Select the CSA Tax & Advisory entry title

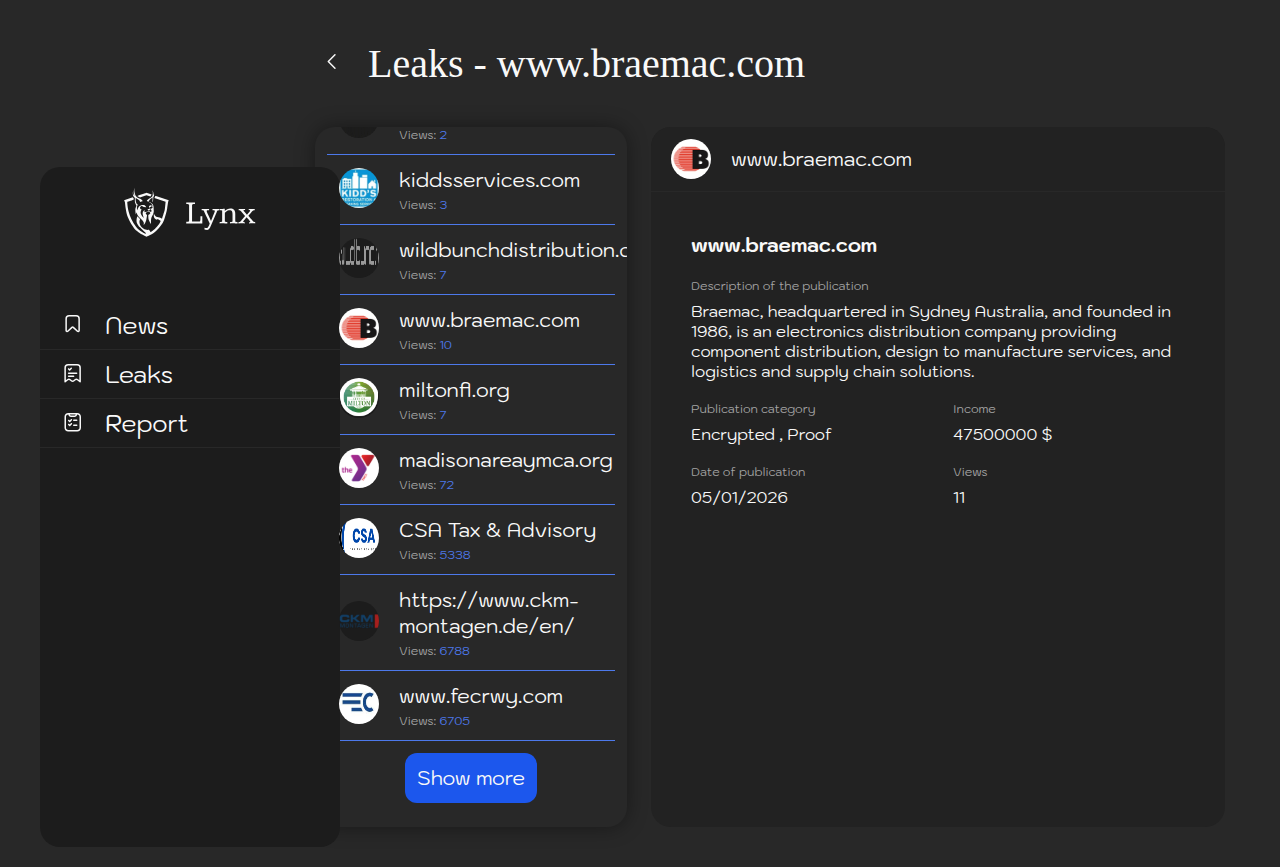tap(497, 531)
